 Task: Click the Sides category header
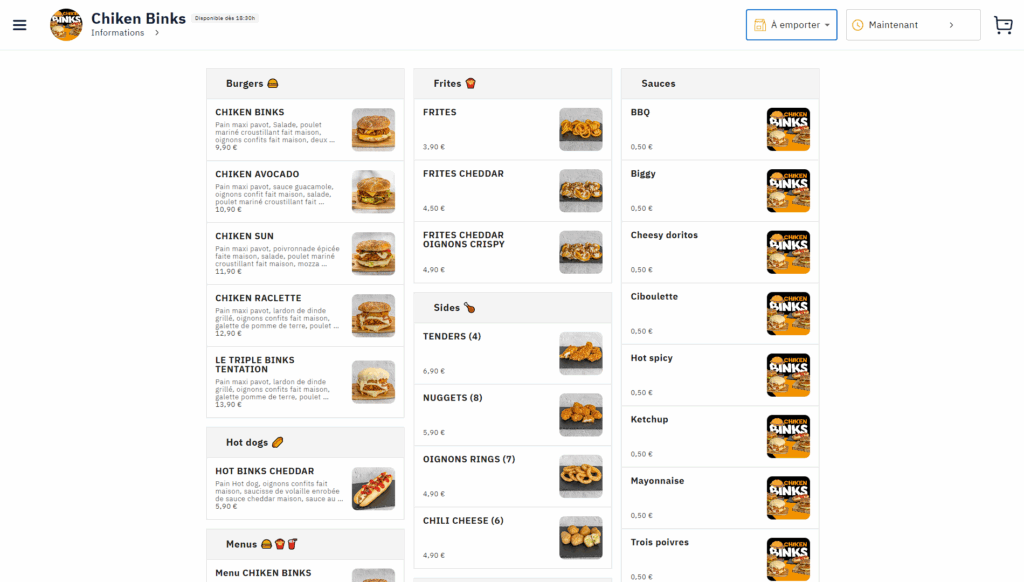513,308
